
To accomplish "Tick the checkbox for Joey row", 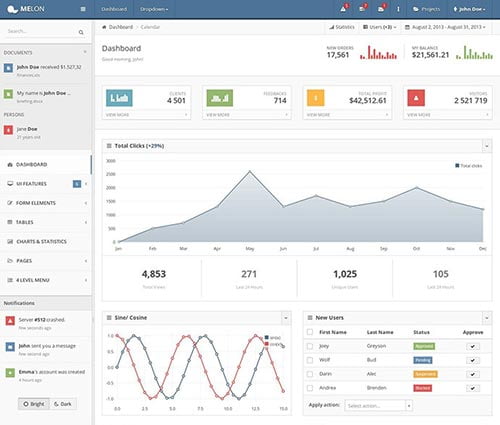I will tap(310, 346).
